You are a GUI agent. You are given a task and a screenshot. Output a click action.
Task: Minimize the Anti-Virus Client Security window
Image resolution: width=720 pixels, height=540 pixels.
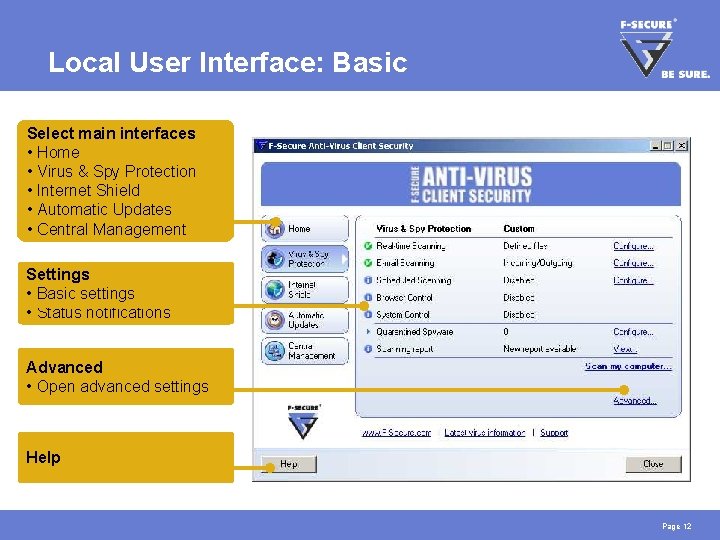656,146
